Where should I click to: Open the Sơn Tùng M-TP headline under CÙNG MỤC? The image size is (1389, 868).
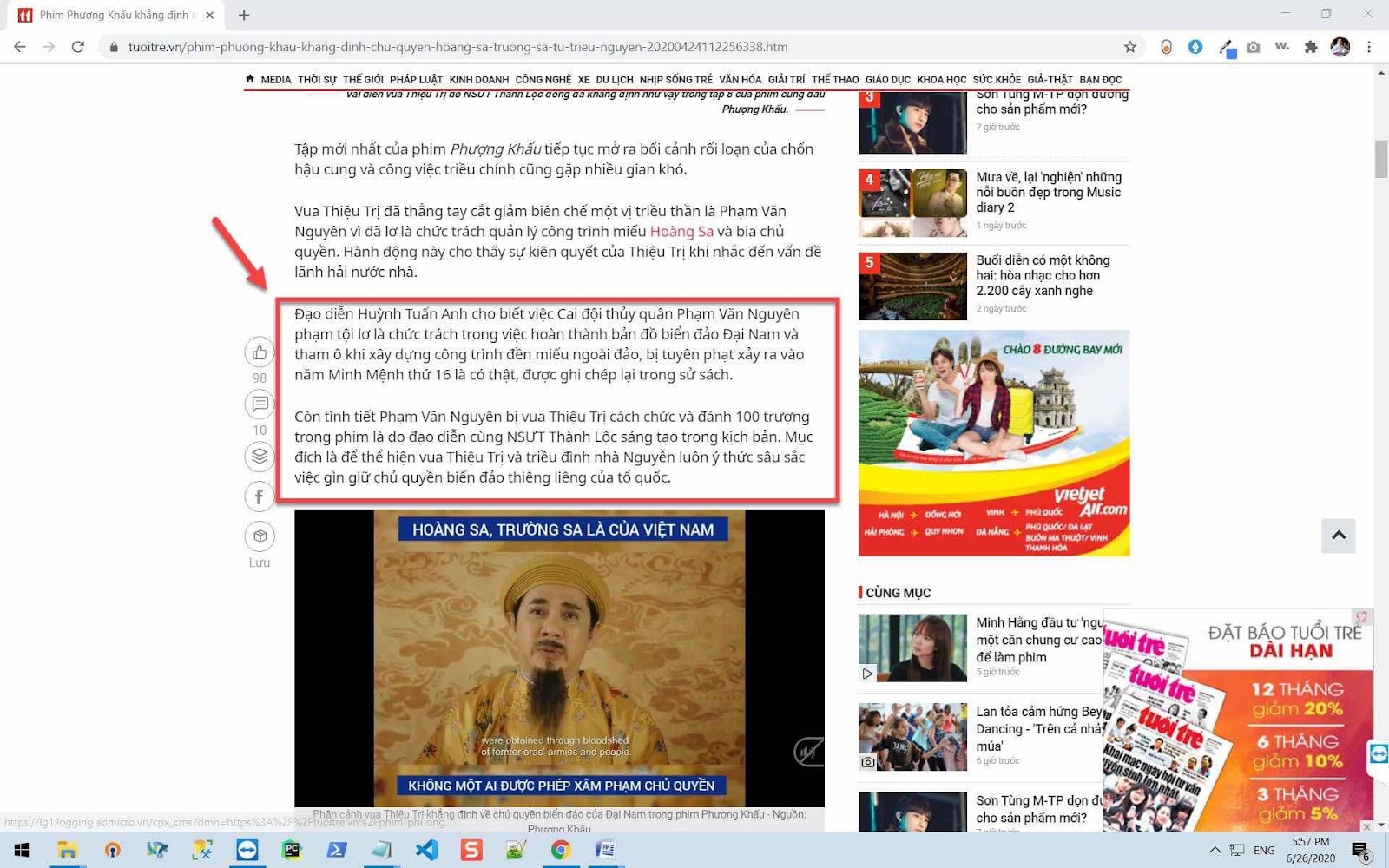1038,809
